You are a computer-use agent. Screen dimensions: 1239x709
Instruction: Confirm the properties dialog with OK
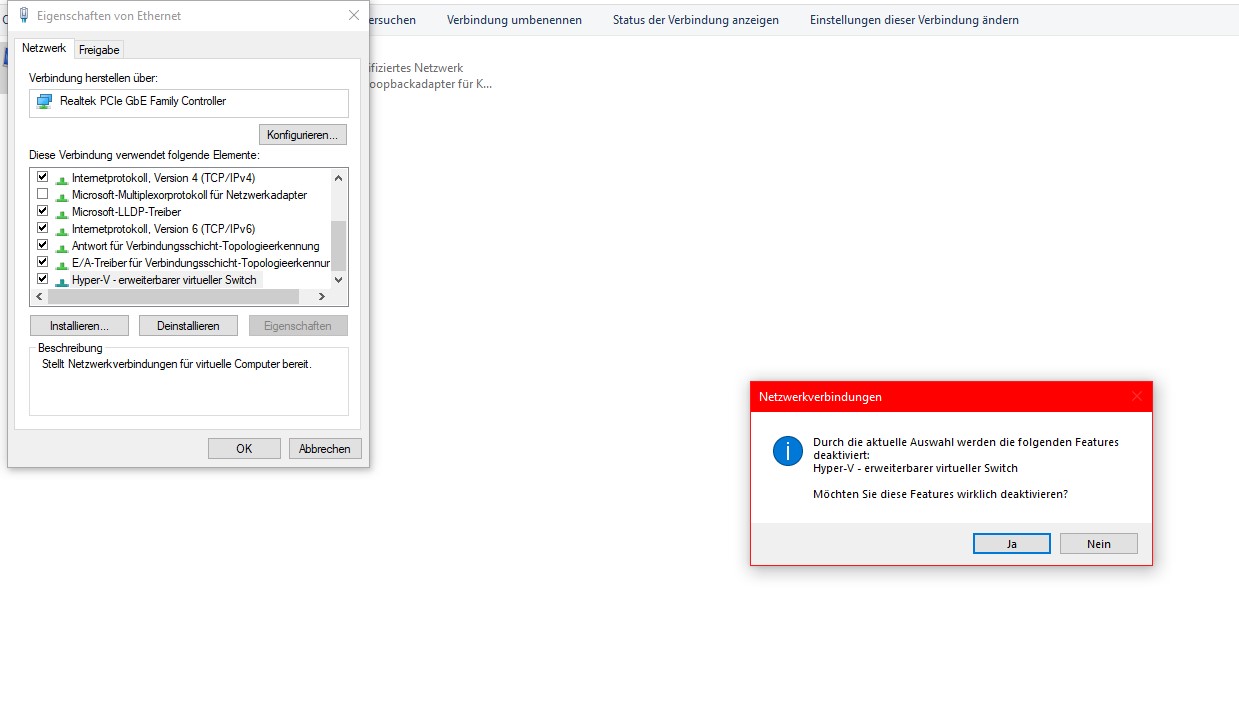[244, 449]
